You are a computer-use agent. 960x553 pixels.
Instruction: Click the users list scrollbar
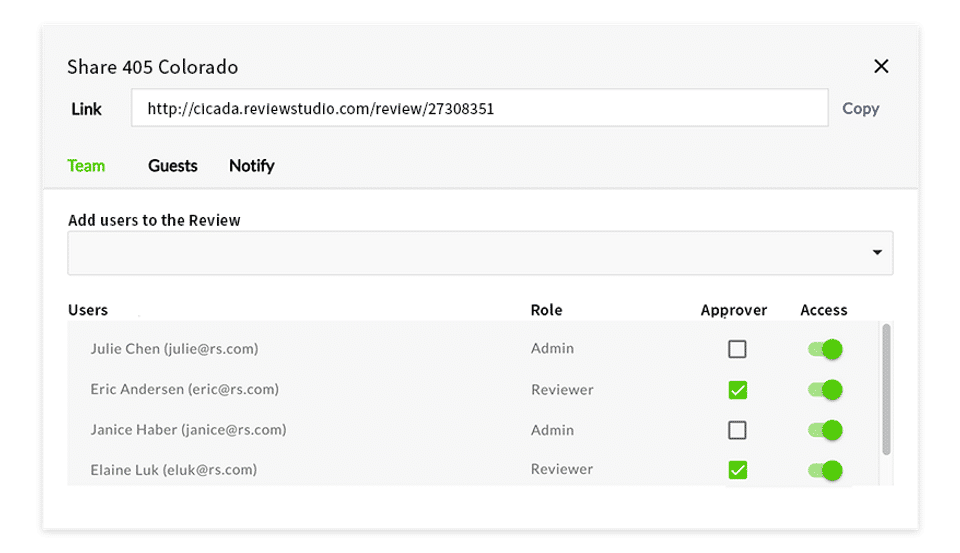pyautogui.click(x=886, y=390)
